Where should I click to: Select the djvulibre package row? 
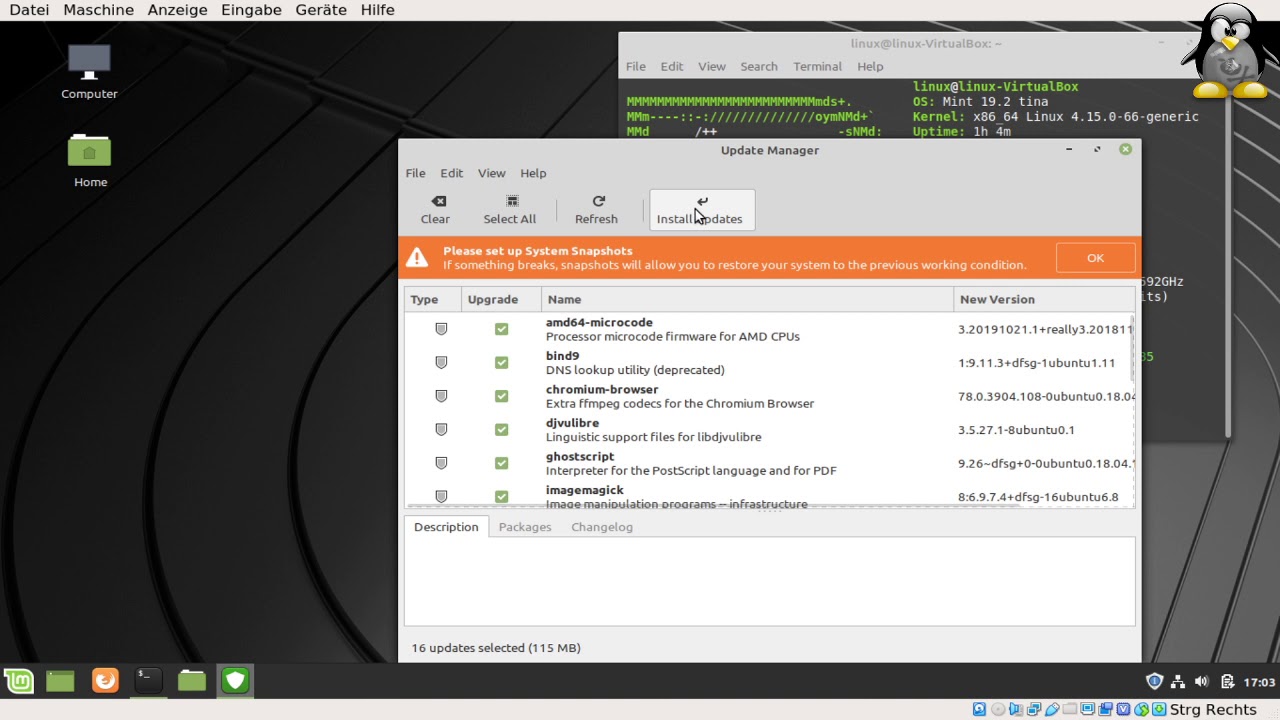pyautogui.click(x=769, y=430)
